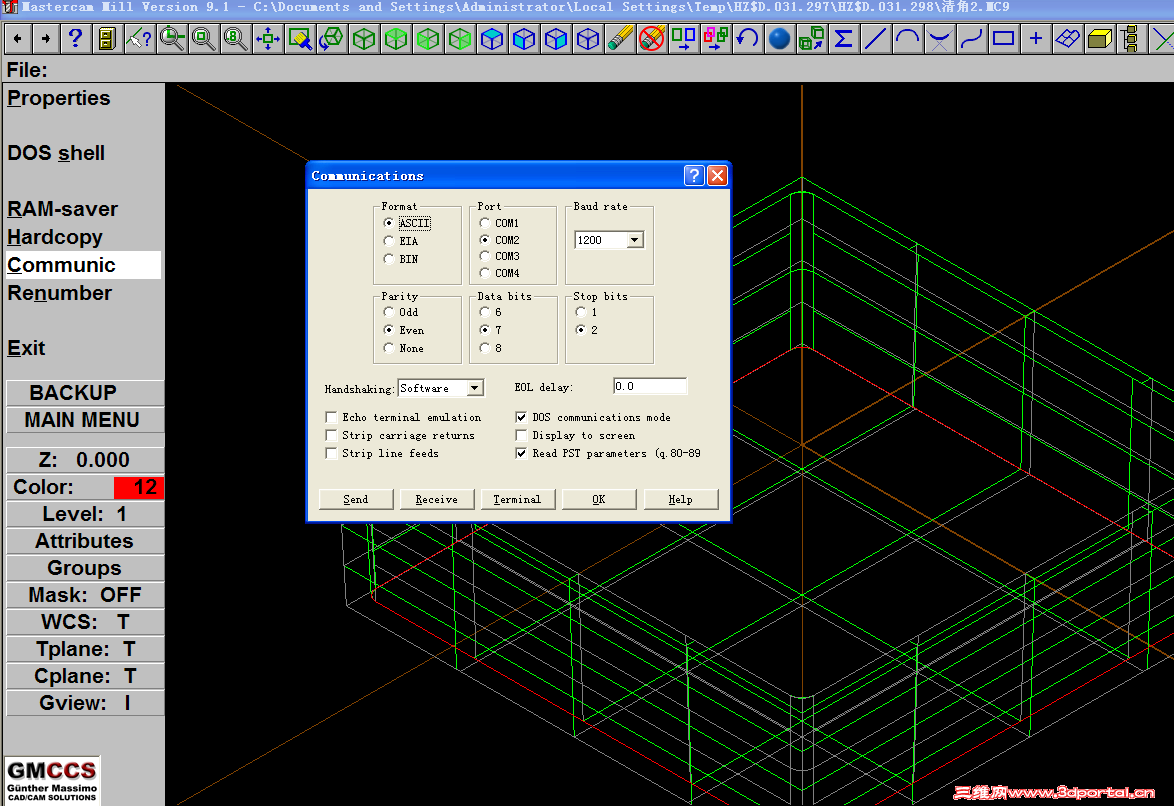Click the Create surface patch icon

pos(1068,38)
